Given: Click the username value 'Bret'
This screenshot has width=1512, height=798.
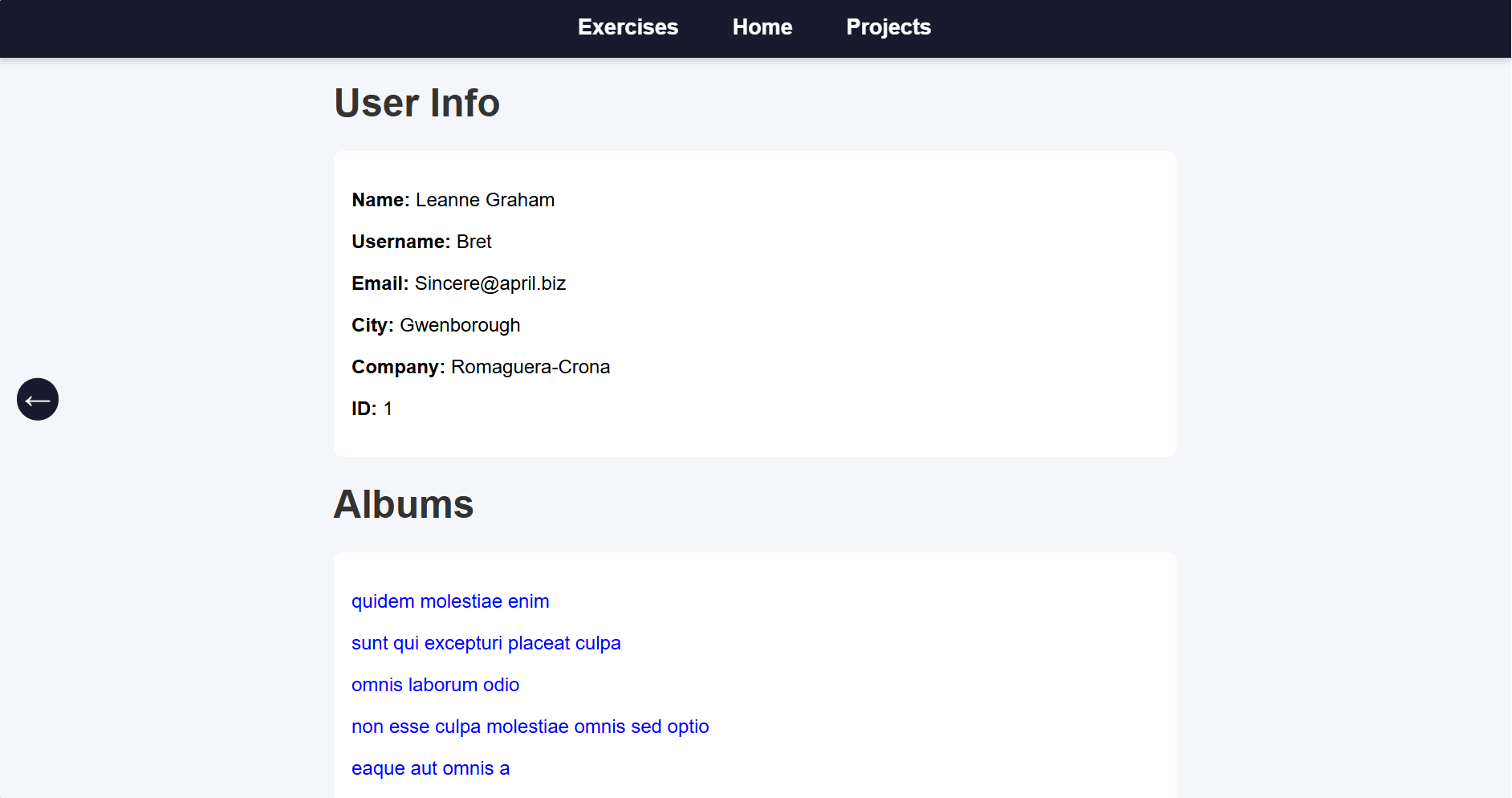Looking at the screenshot, I should coord(474,242).
